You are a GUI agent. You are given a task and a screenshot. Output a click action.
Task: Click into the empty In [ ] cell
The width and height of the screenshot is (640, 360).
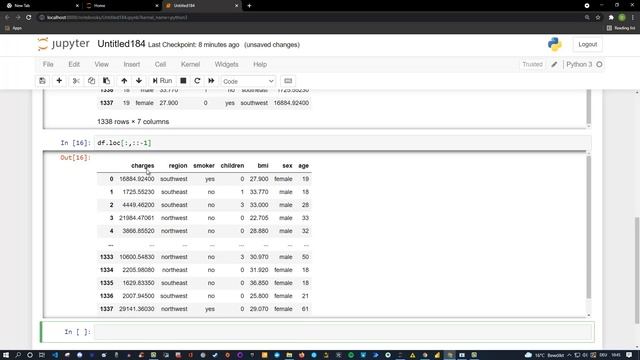[x=343, y=332]
